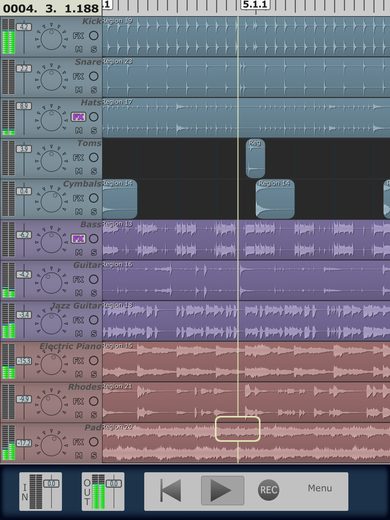
Task: Return to start with the rewind button
Action: 171,490
